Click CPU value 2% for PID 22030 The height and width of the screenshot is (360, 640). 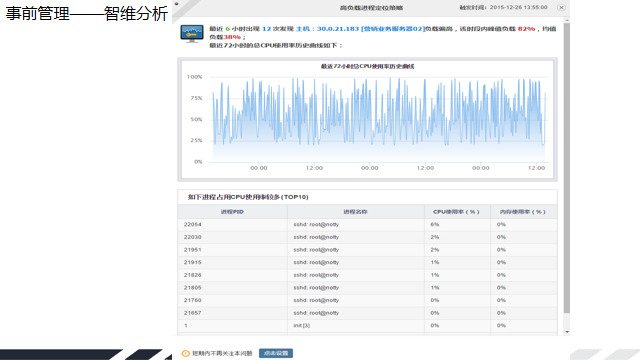435,237
